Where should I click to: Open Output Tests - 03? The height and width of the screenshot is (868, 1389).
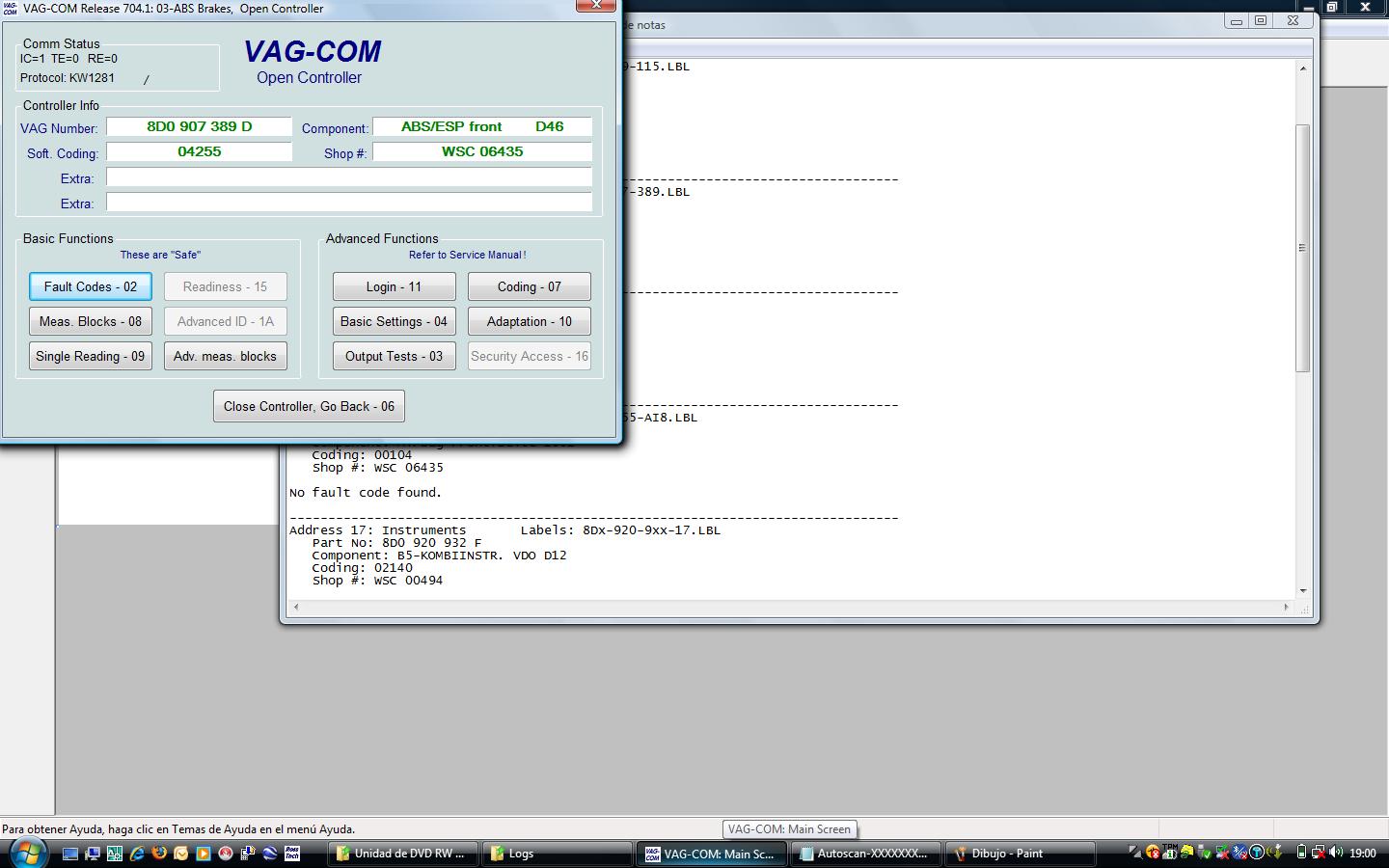(394, 356)
